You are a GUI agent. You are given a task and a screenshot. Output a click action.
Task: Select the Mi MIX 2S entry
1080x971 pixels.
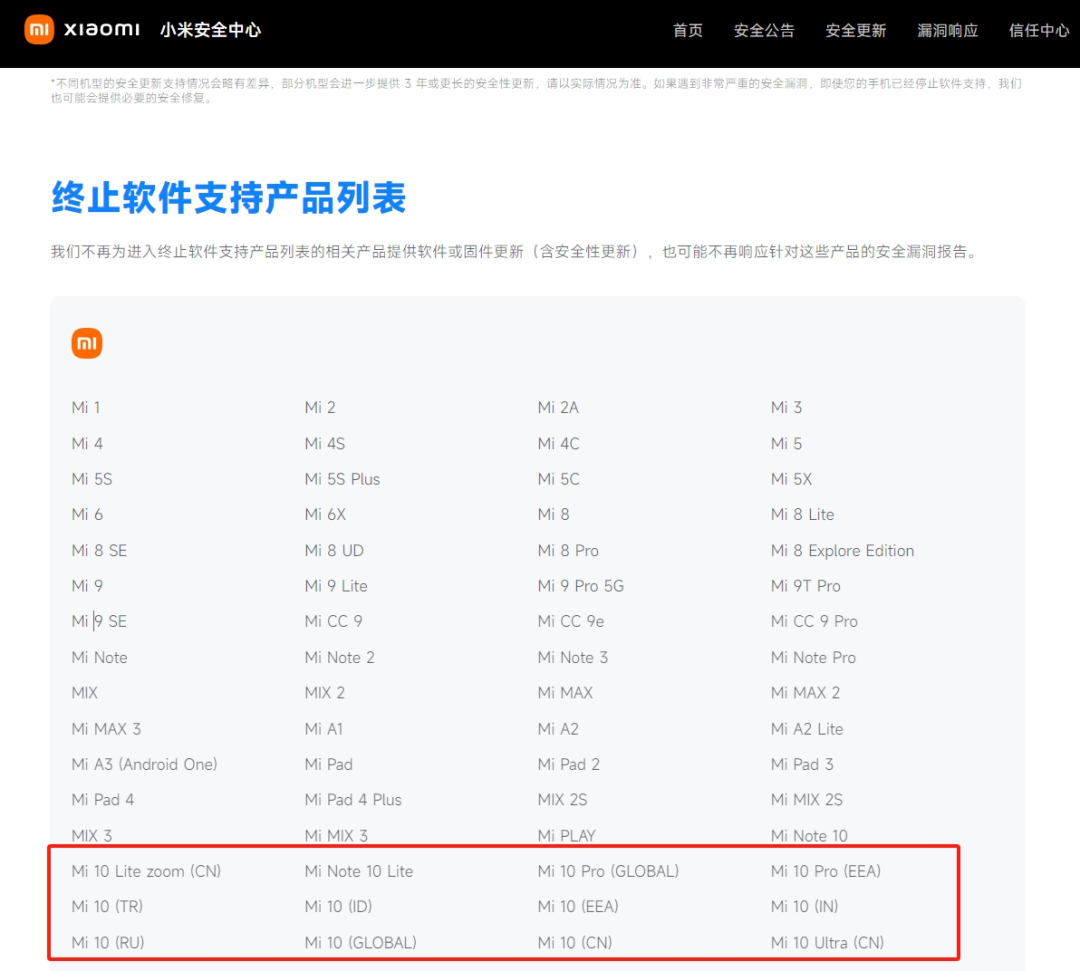[x=807, y=800]
